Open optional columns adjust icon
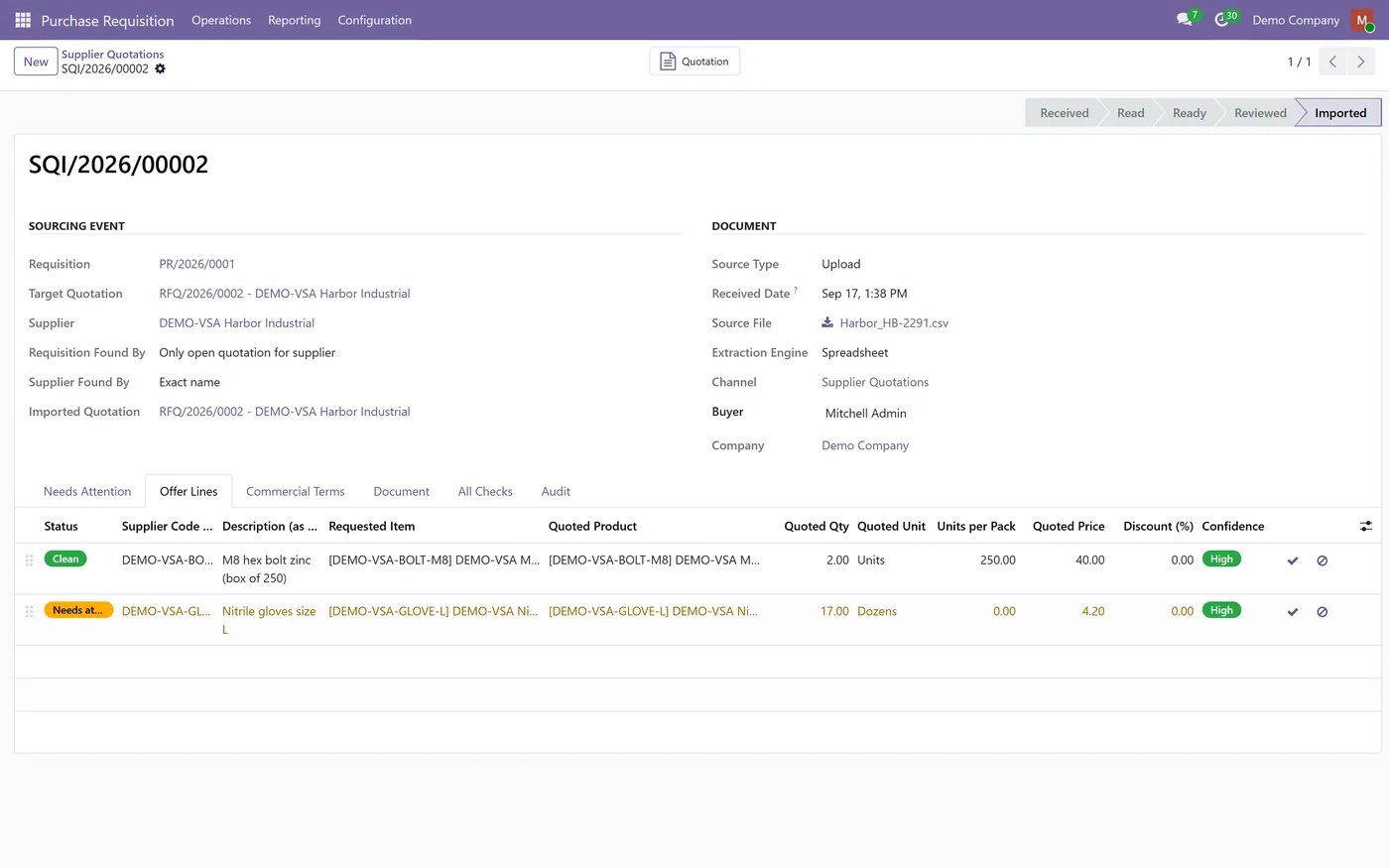Screen dimensions: 1389x868 1366,526
